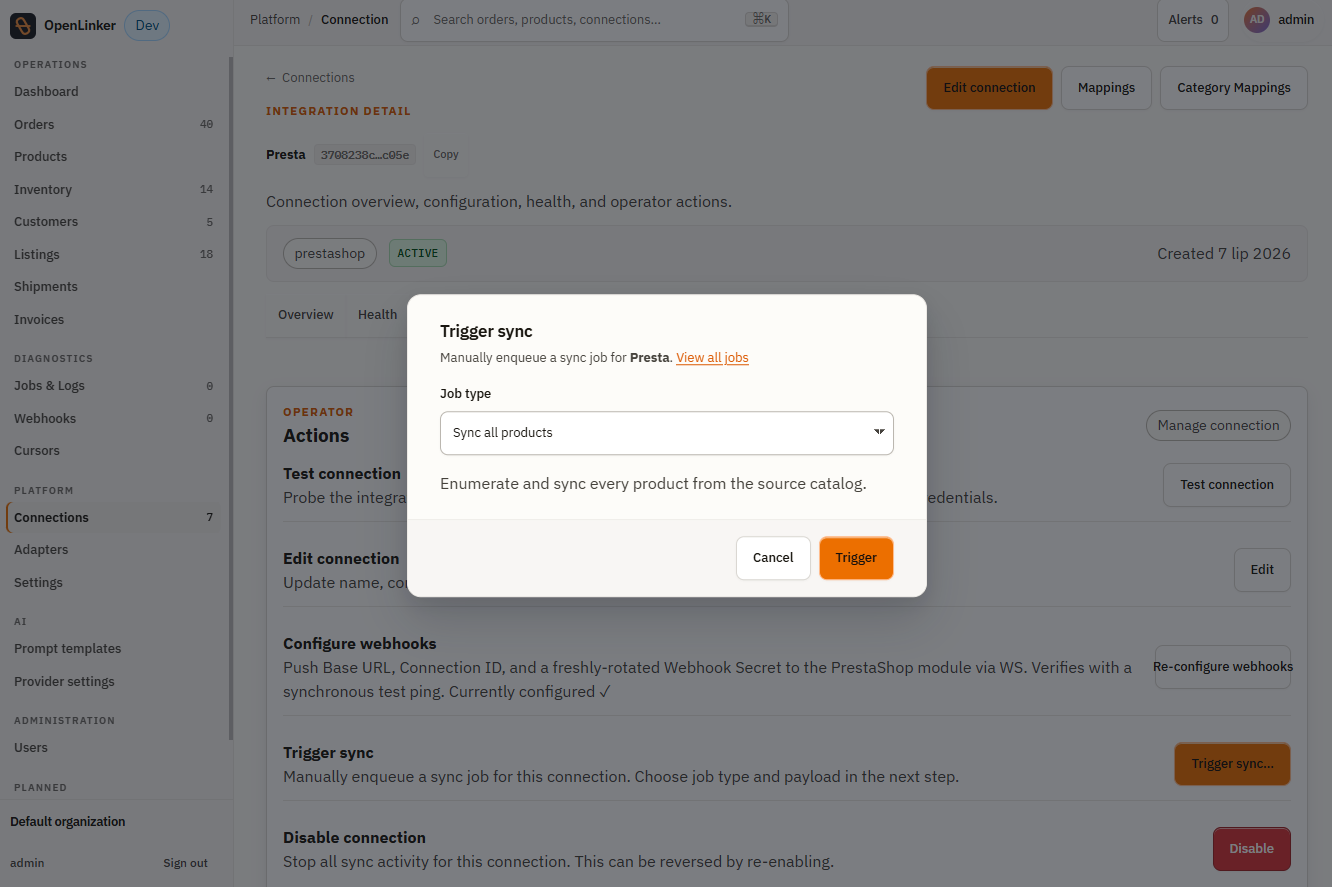Cancel the Trigger sync dialog

point(773,558)
